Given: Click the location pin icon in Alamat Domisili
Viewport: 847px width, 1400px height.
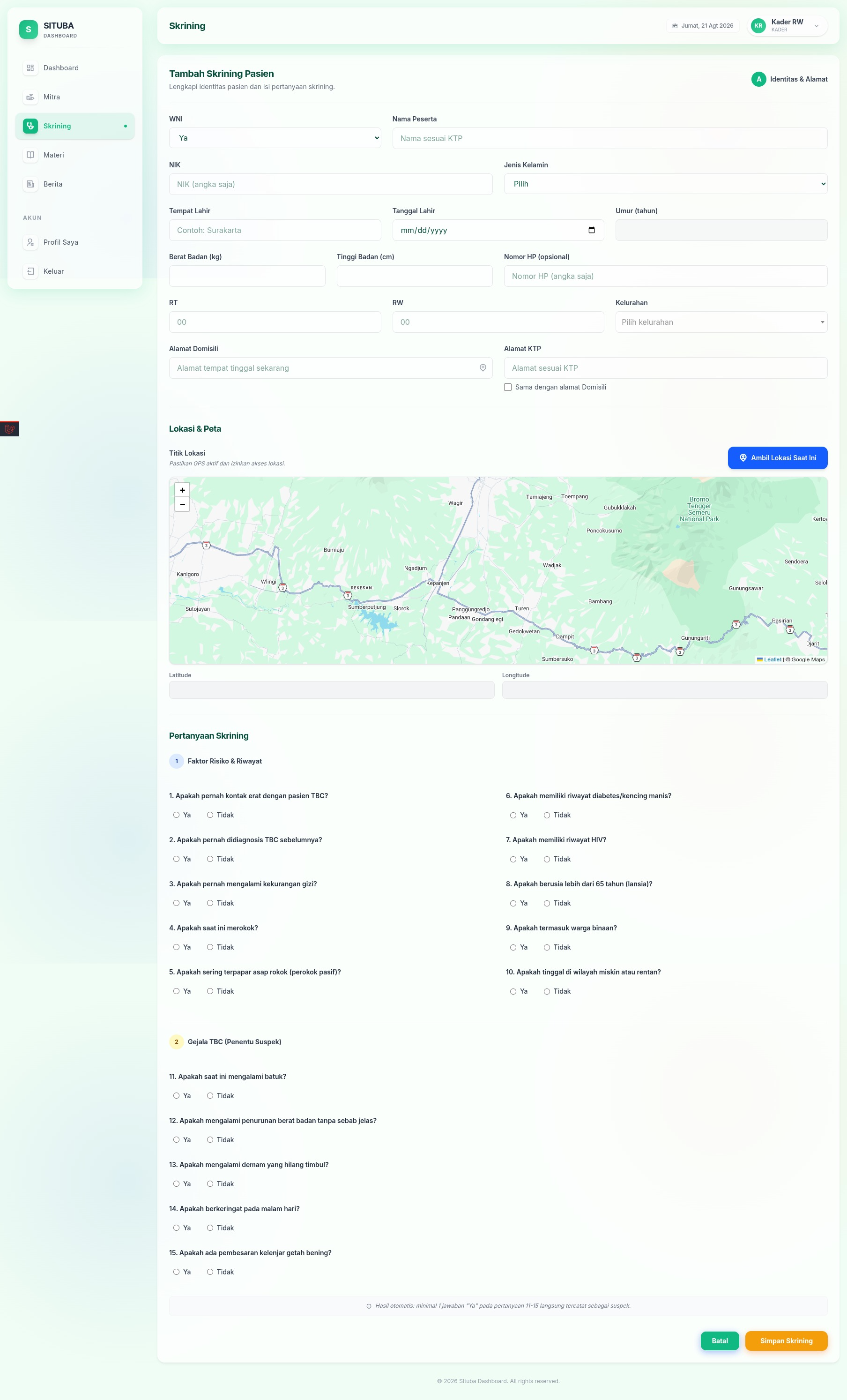Looking at the screenshot, I should (483, 367).
